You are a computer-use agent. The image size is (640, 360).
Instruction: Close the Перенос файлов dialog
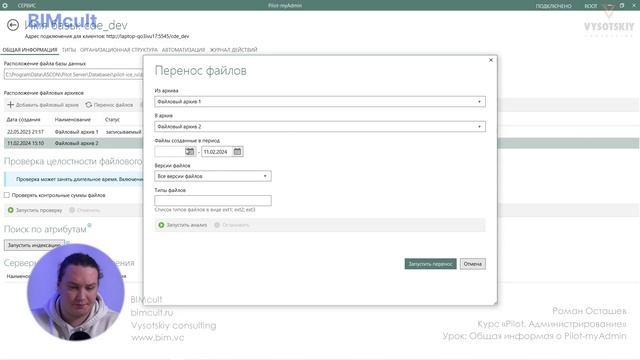[x=491, y=60]
